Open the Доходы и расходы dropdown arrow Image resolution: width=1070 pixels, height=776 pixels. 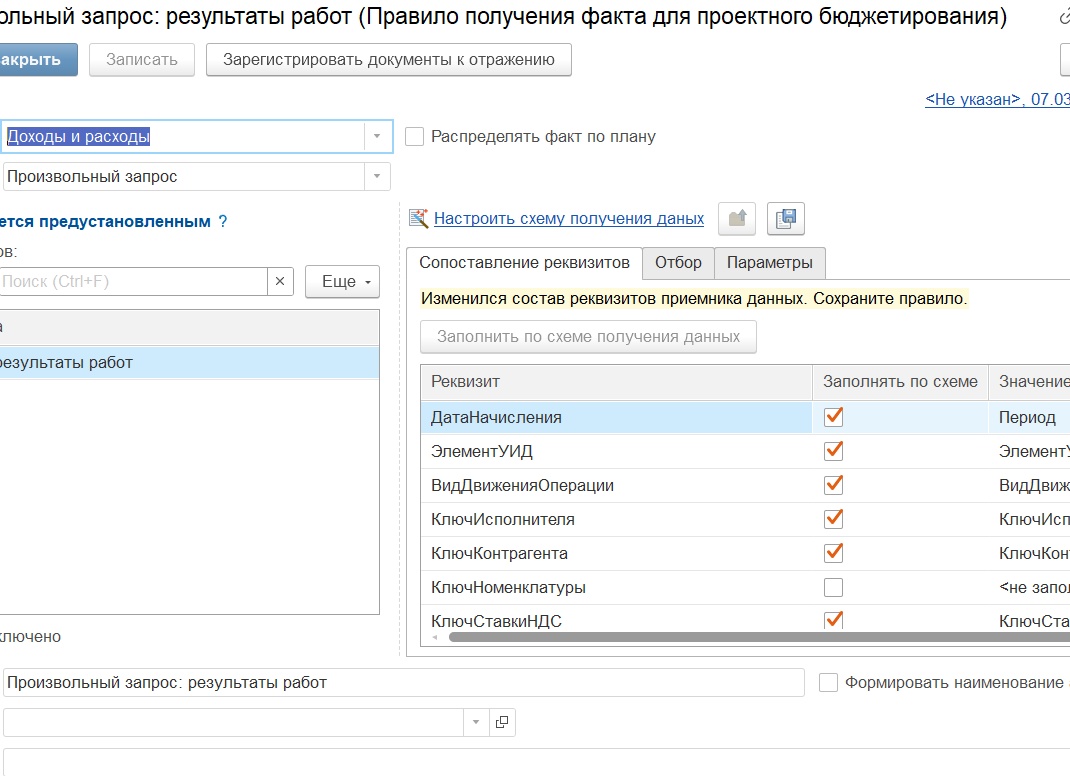click(x=377, y=136)
